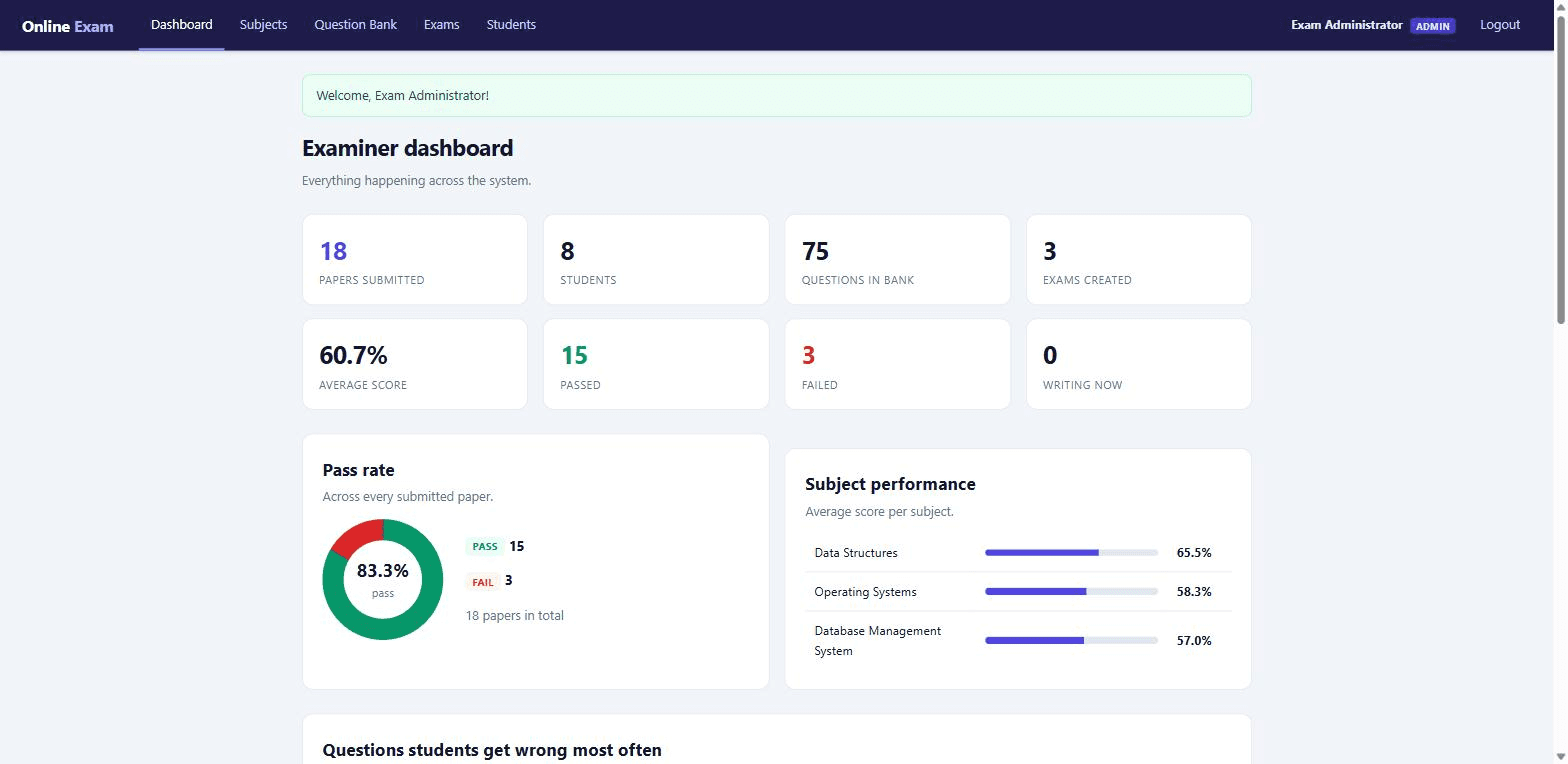Click the Online Exam logo
This screenshot has height=764, width=1568.
click(68, 26)
